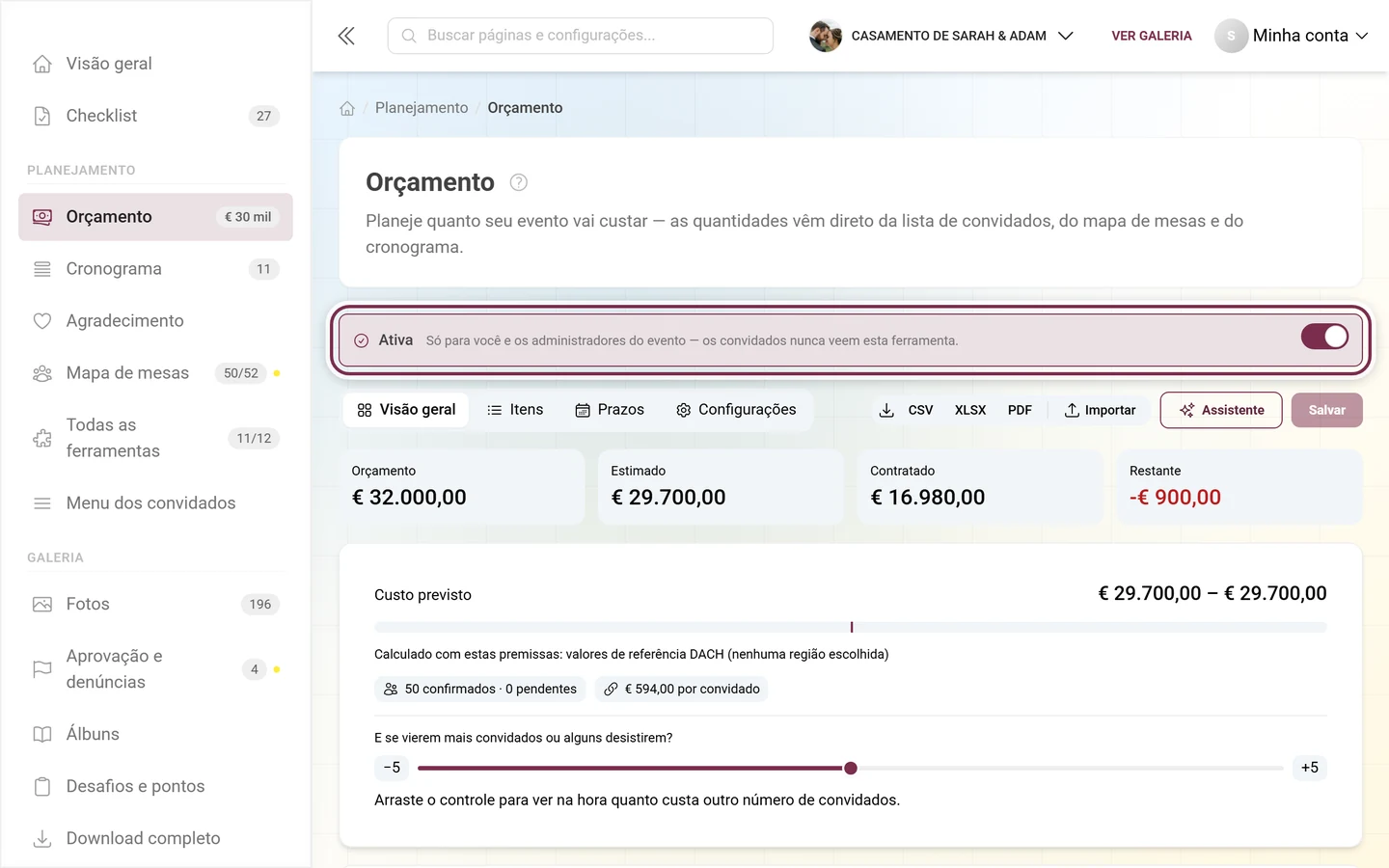This screenshot has width=1389, height=868.
Task: Click the € 594,00 por convidado chip
Action: coord(682,689)
